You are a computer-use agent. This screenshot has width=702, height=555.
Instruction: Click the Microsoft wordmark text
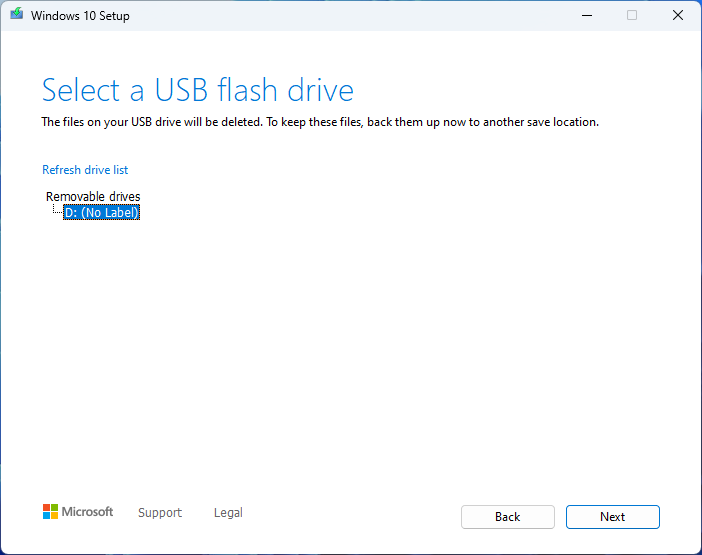tap(88, 512)
